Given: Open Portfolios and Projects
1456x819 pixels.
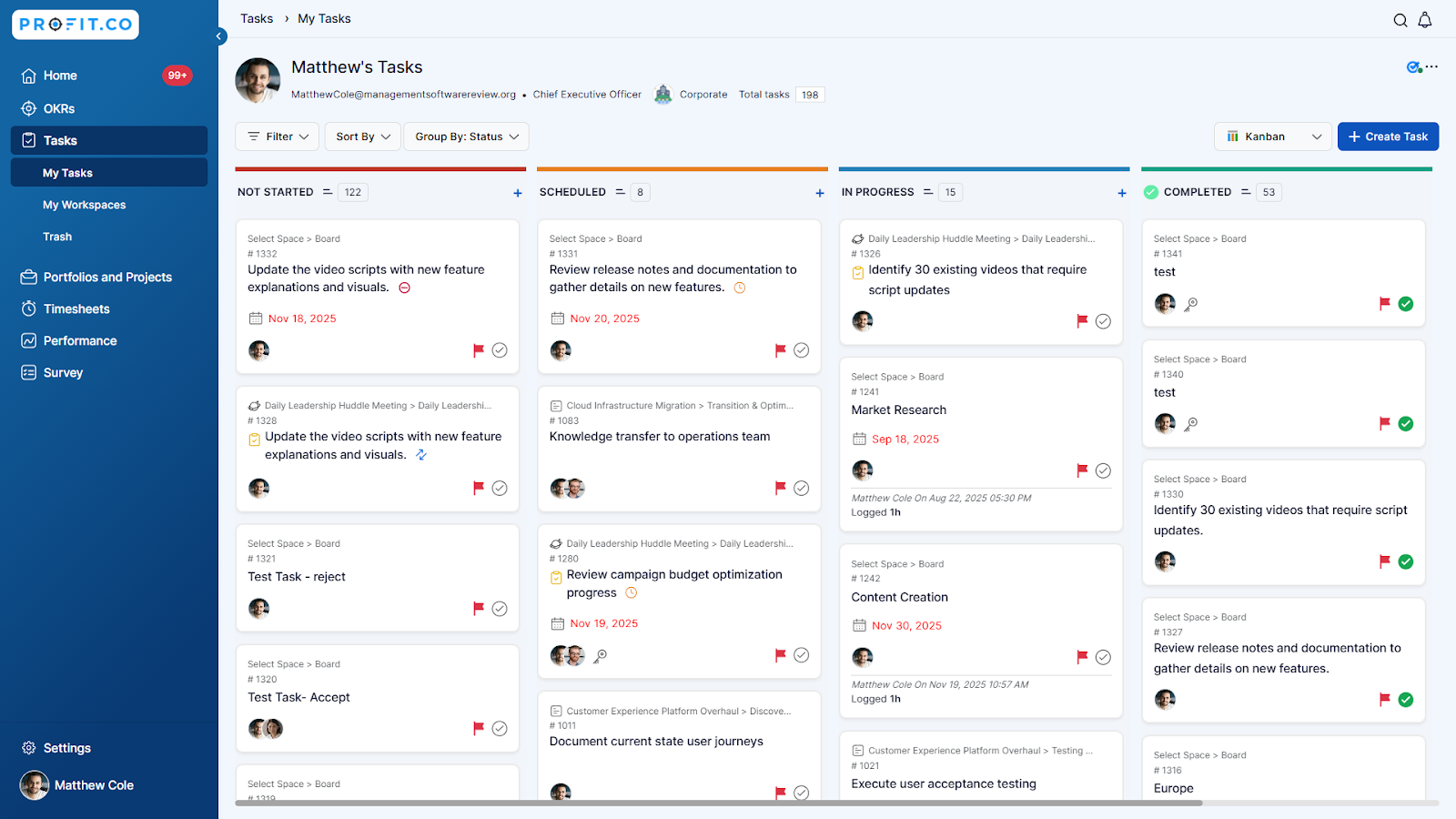Looking at the screenshot, I should pos(109,277).
